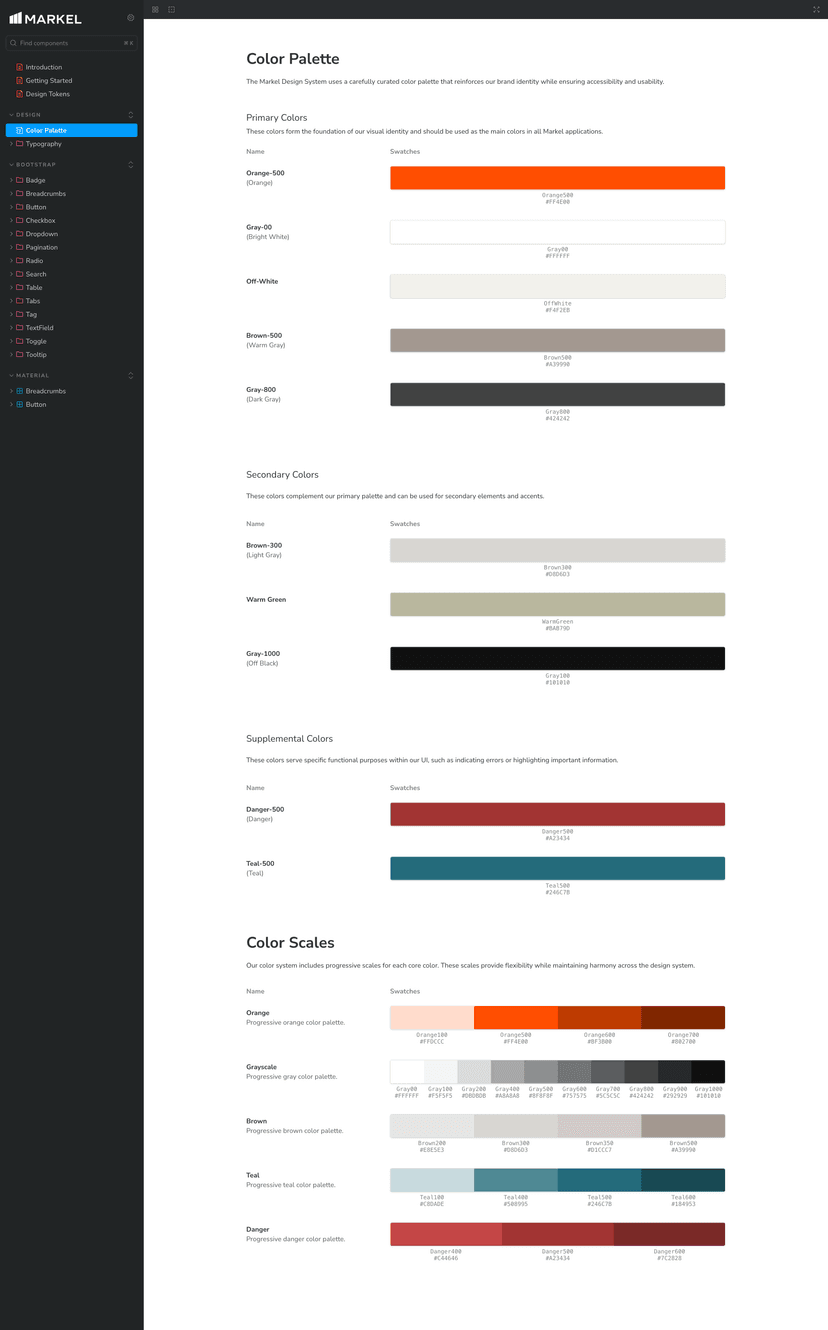Click the Orange600 scale swatch

pos(599,1018)
